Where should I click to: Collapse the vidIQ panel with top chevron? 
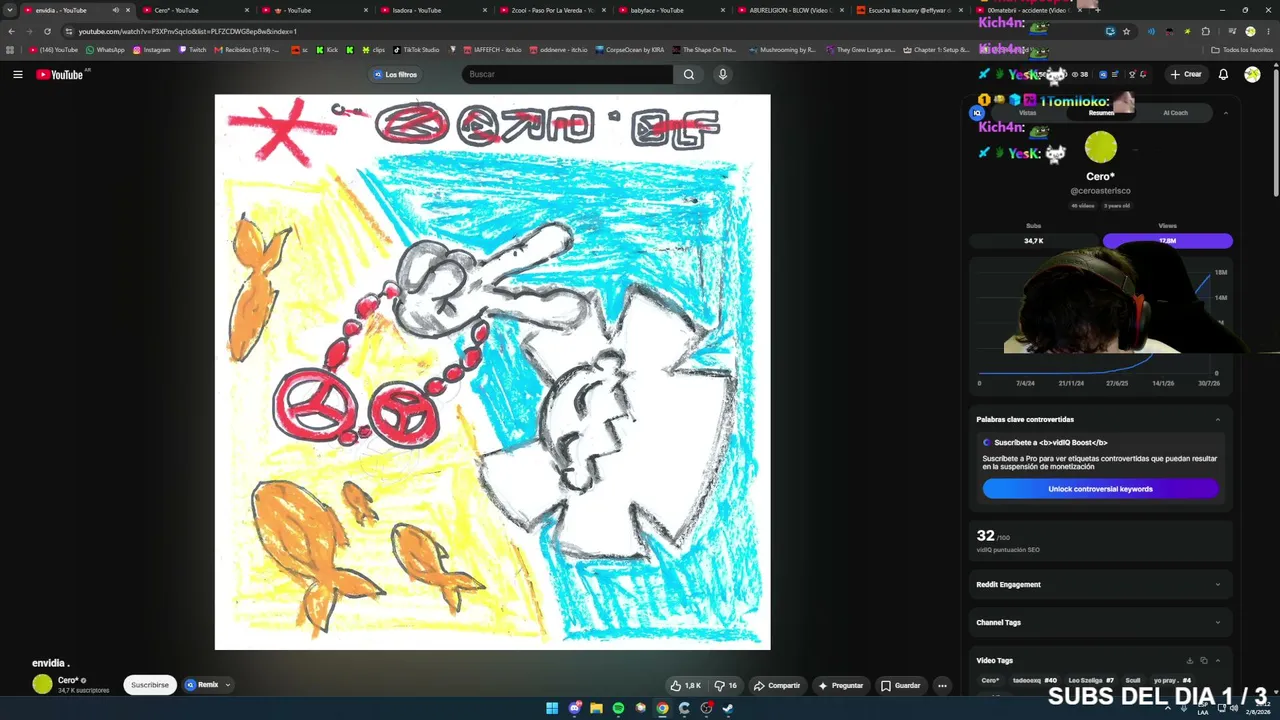pyautogui.click(x=1226, y=113)
